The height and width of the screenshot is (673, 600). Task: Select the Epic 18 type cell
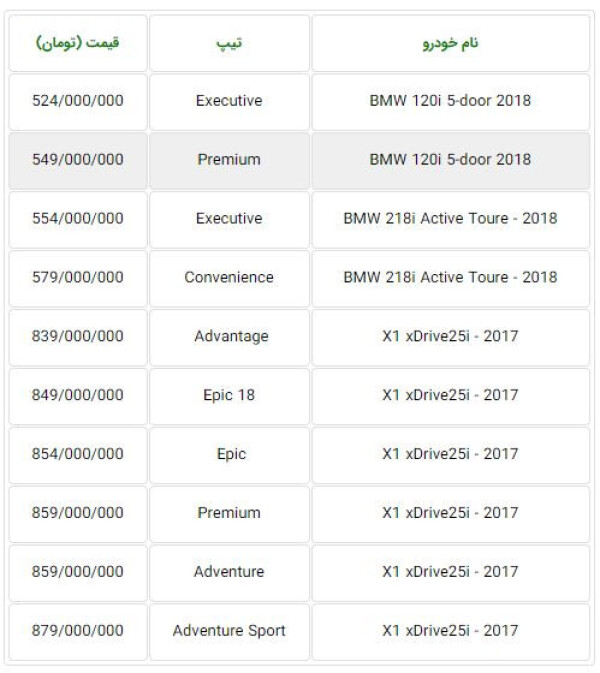pyautogui.click(x=229, y=396)
